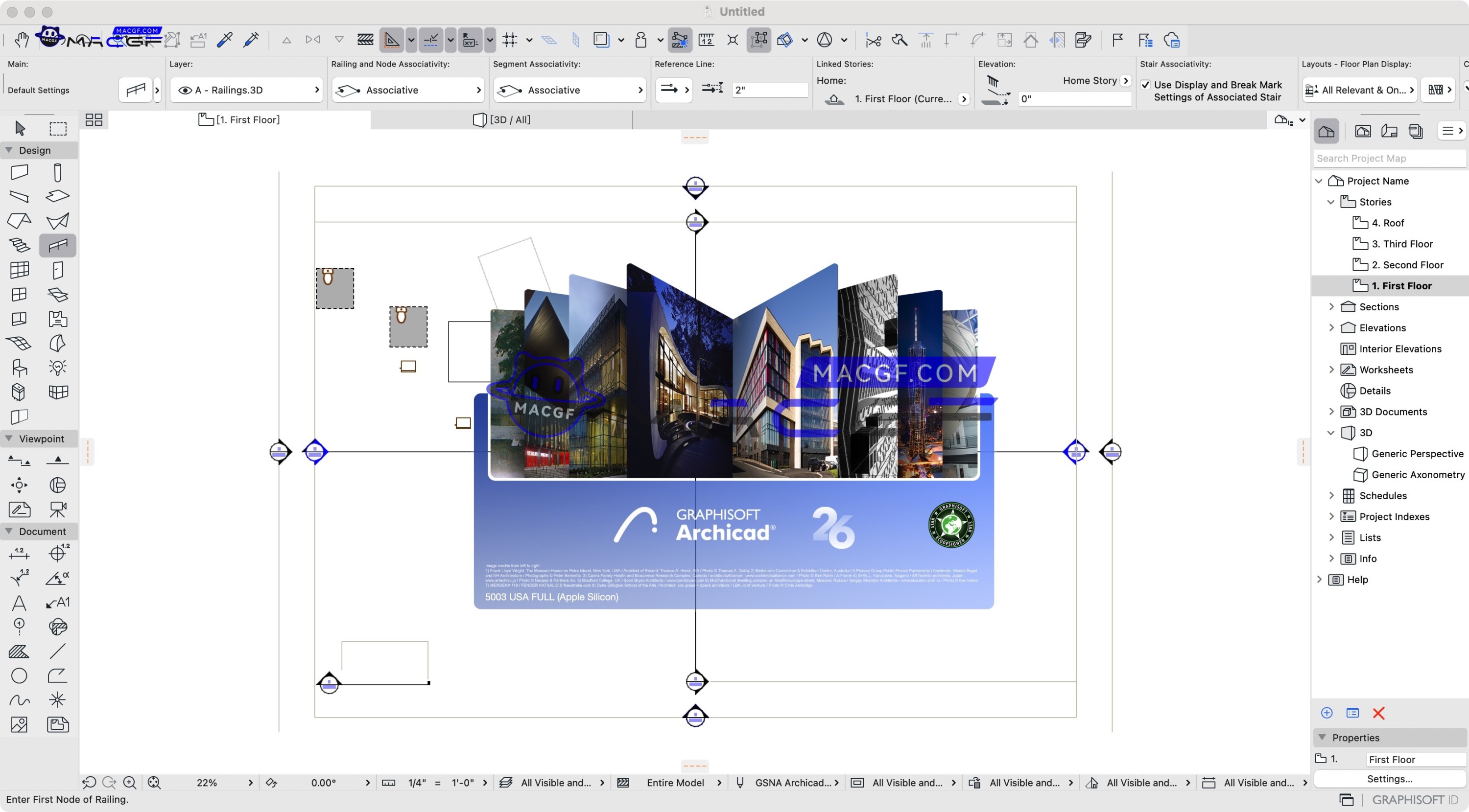Click the Search Project Map field
This screenshot has height=812, width=1469.
(1390, 158)
